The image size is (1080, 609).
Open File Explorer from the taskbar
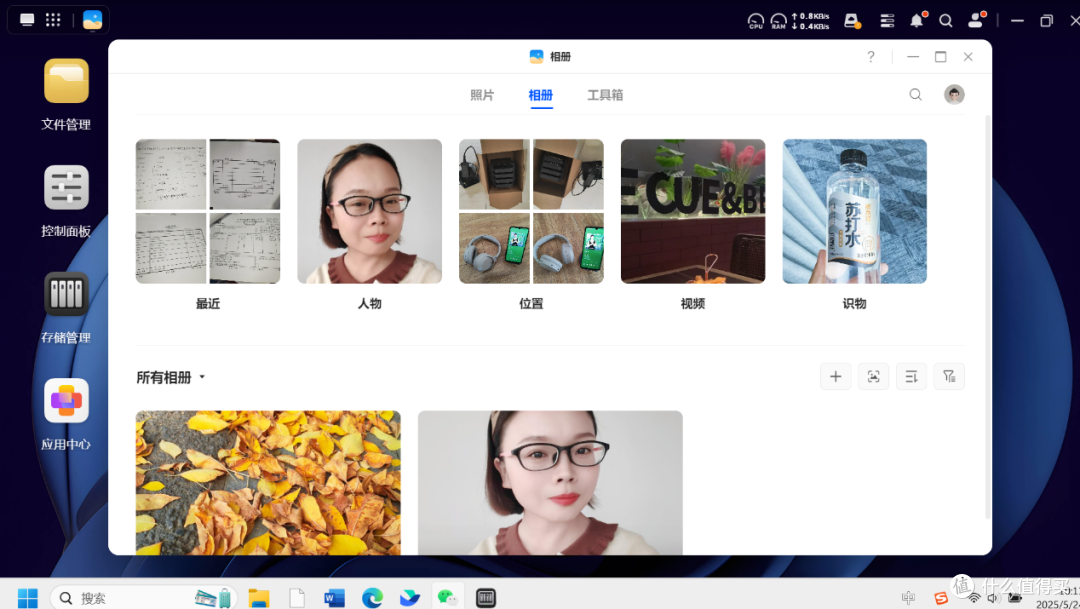coord(259,597)
